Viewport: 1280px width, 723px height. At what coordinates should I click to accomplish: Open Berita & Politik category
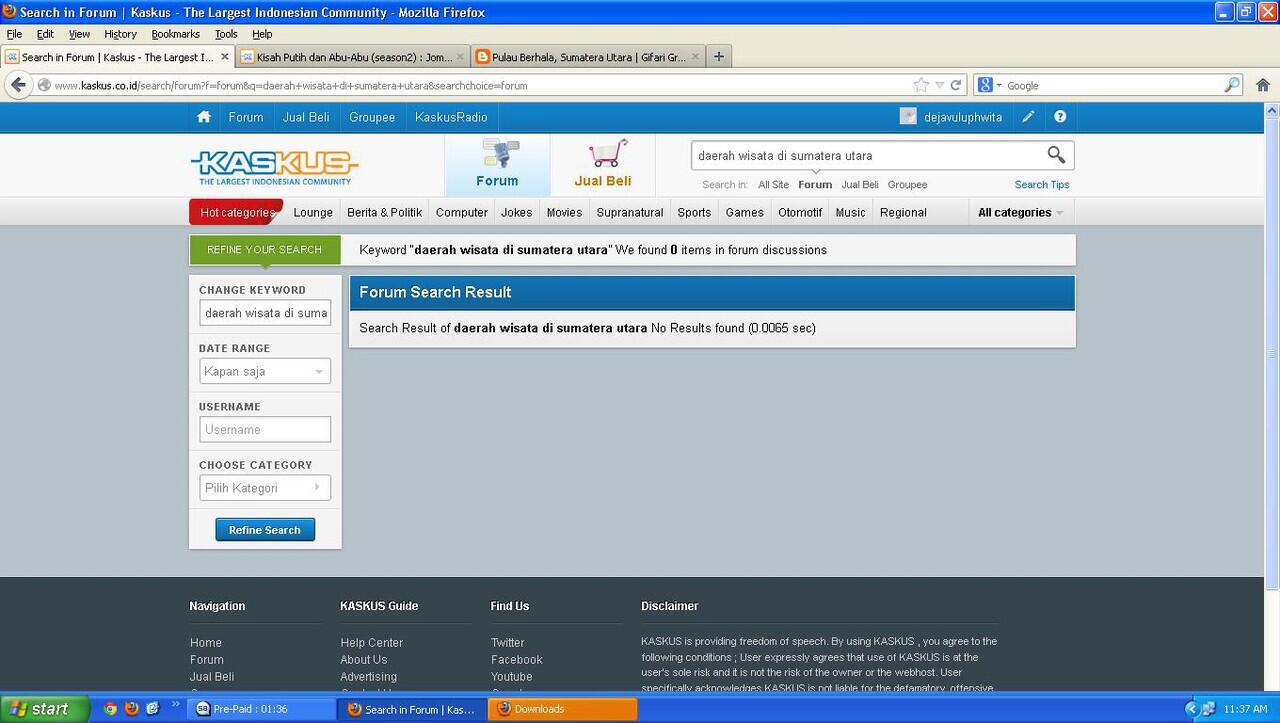384,212
